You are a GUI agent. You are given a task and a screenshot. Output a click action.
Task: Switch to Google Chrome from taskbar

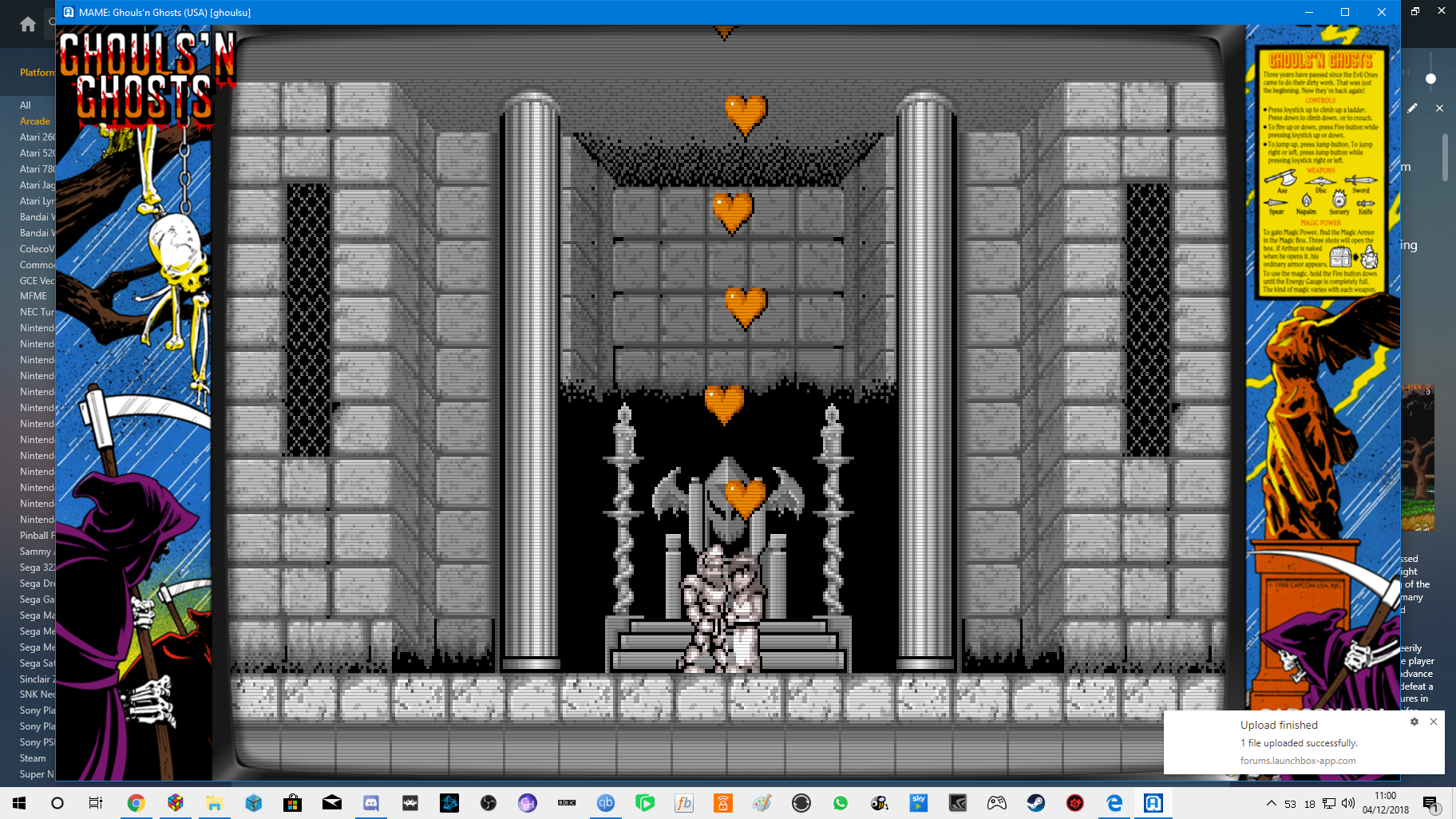(136, 803)
